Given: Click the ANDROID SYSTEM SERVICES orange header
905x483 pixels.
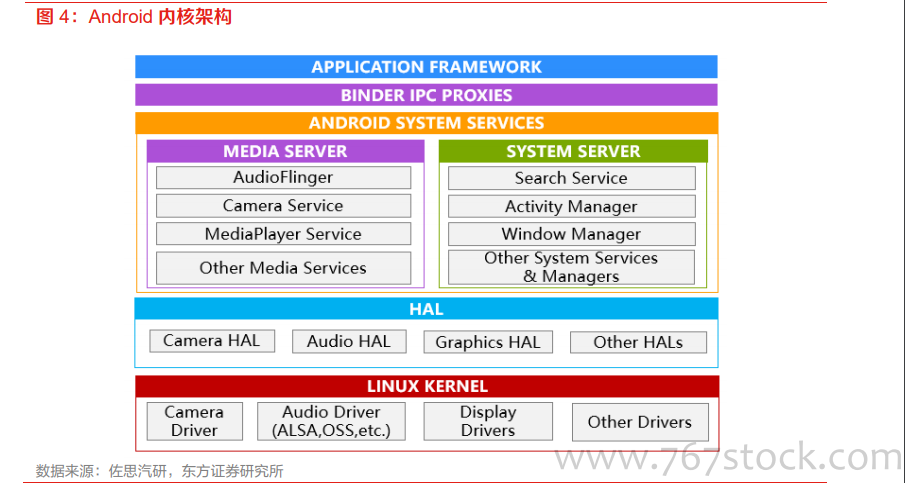Looking at the screenshot, I should pyautogui.click(x=427, y=123).
